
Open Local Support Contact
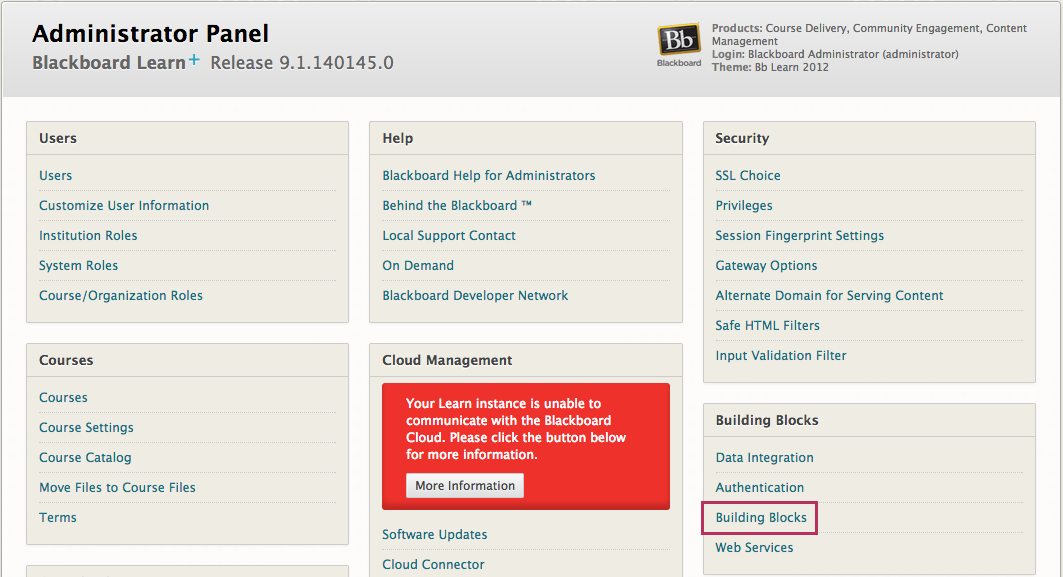449,235
